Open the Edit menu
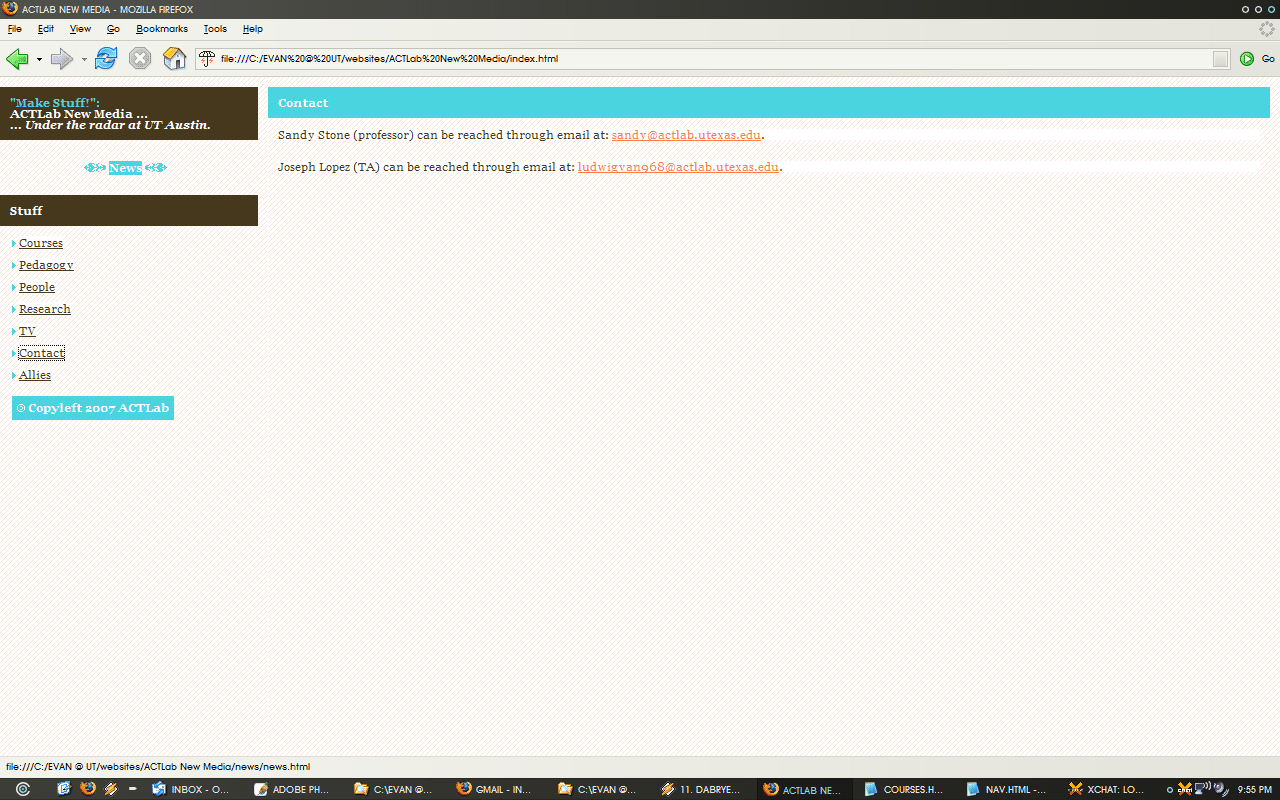The width and height of the screenshot is (1280, 800). click(46, 29)
